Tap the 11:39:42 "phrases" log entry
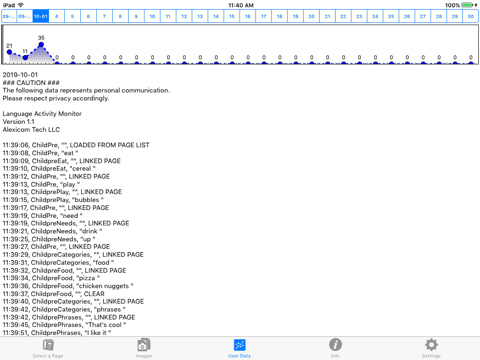Viewport: 480px width, 360px height. [x=64, y=309]
